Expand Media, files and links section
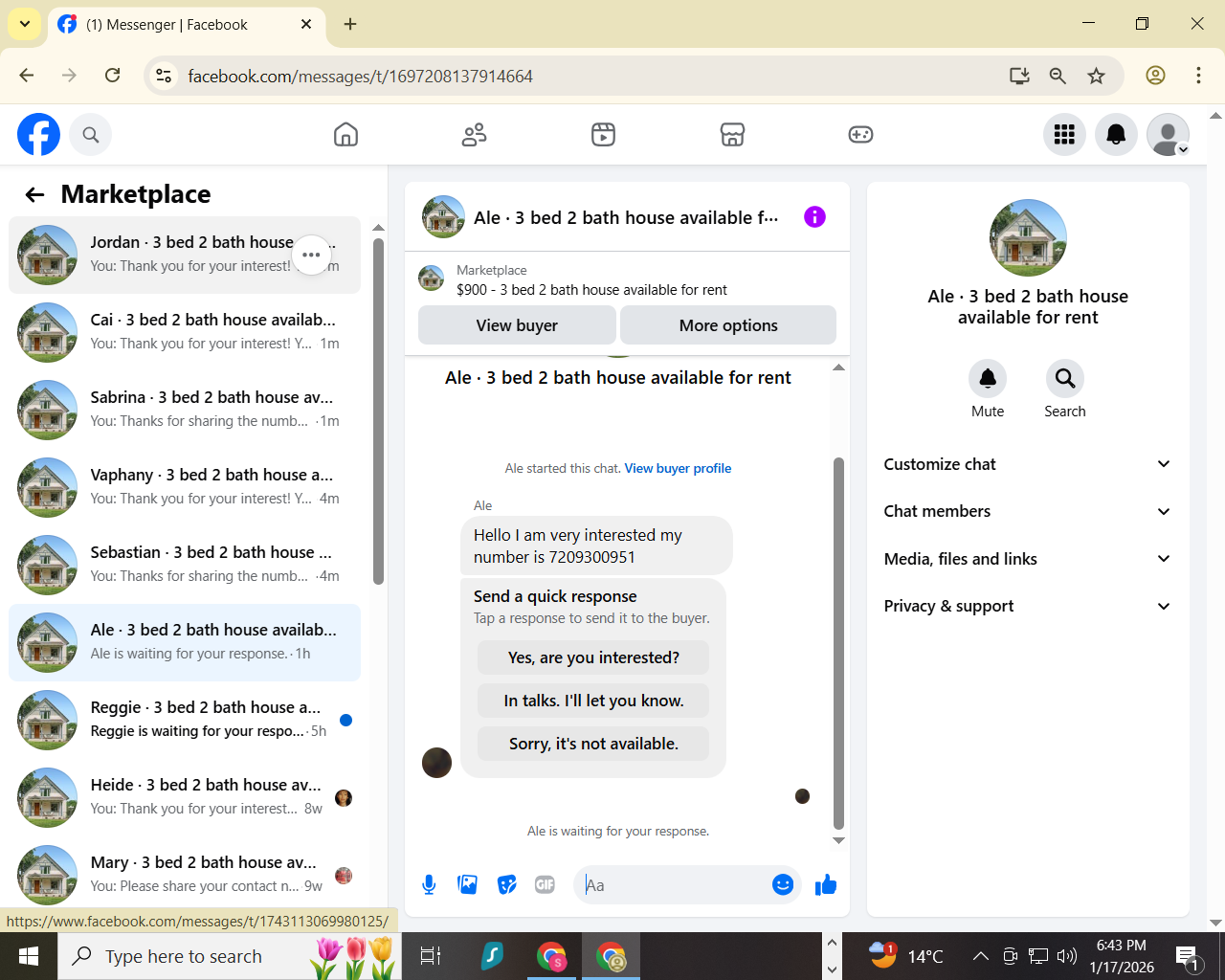1225x980 pixels. coord(1028,559)
